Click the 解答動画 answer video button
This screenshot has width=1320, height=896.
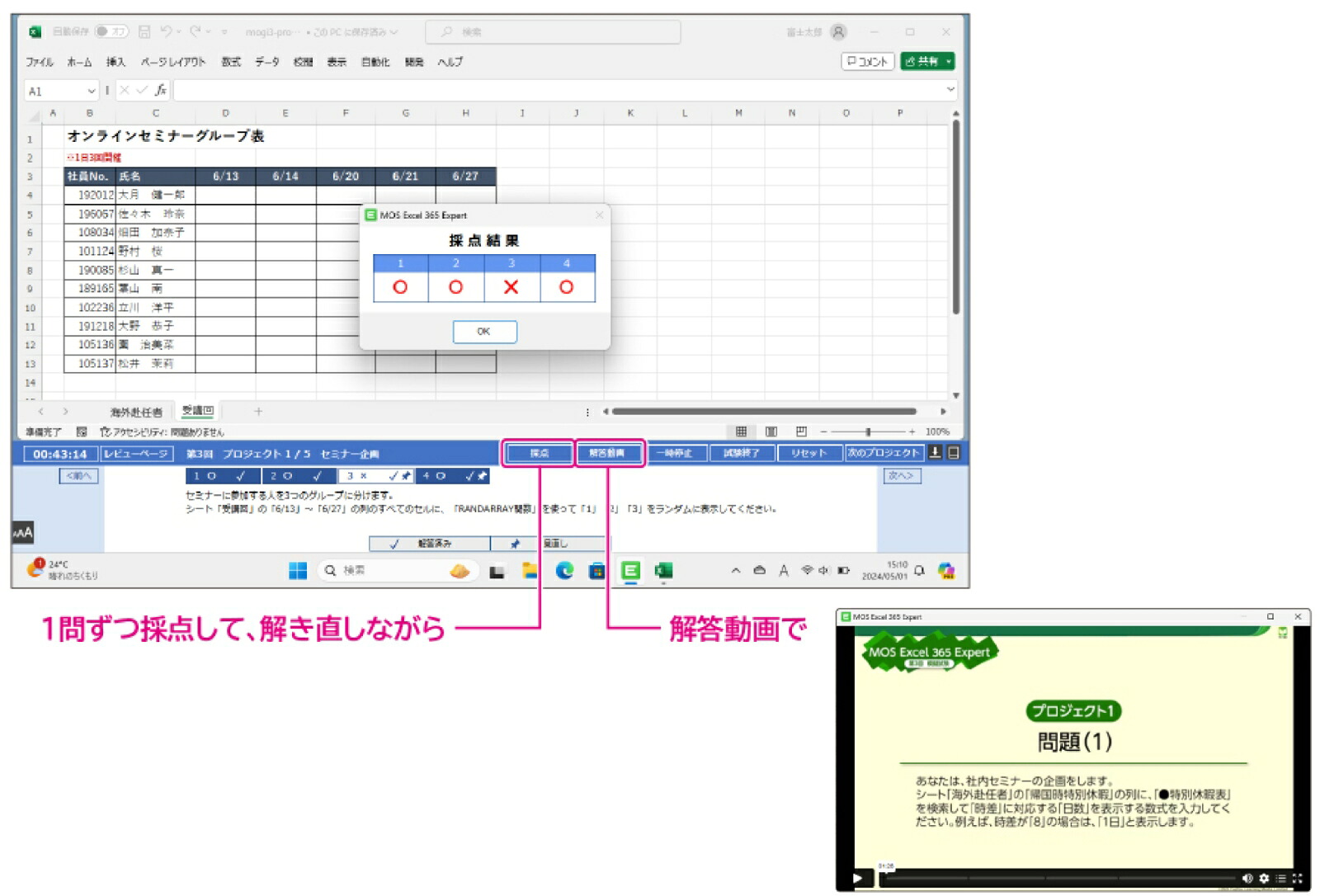point(608,453)
